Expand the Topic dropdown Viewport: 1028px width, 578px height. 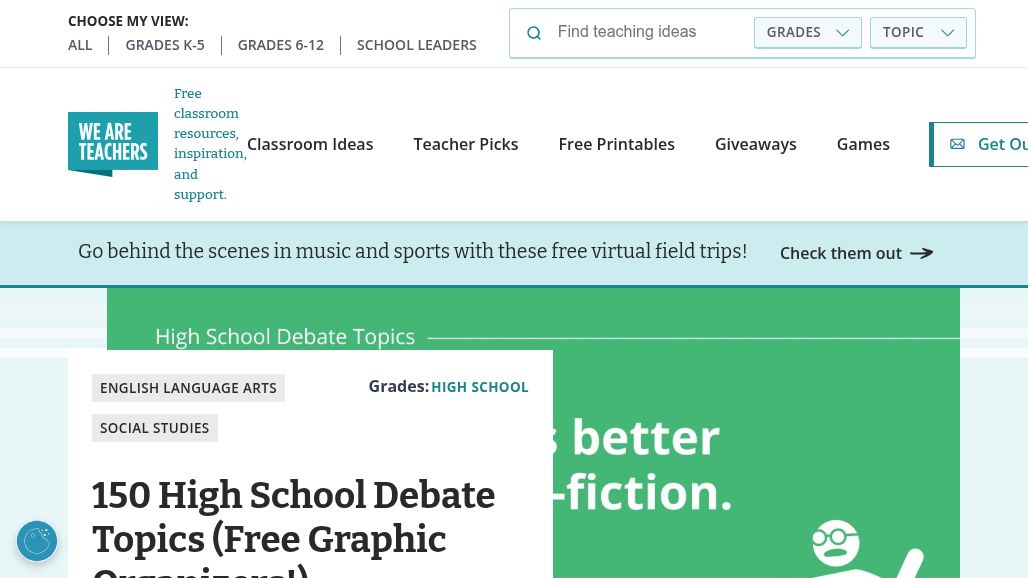tap(918, 32)
